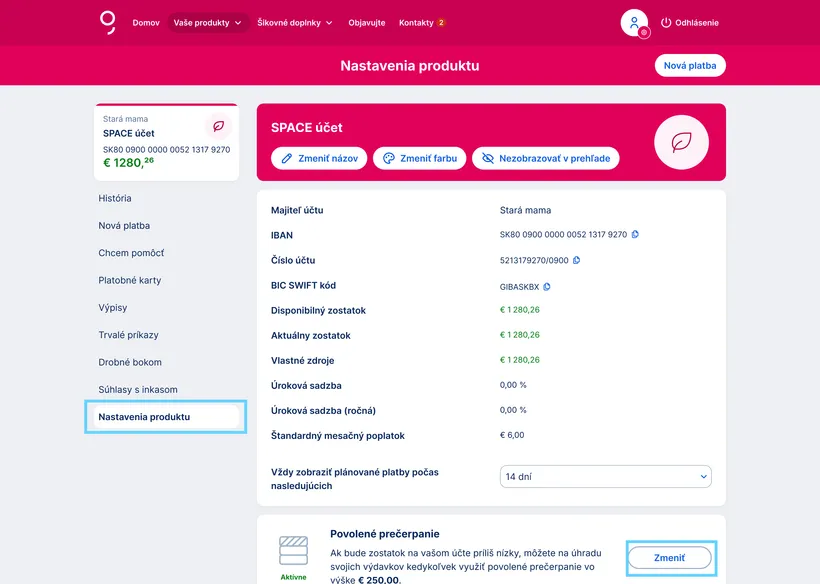This screenshot has height=584, width=820.
Task: Click the bank logo in header
Action: 108,22
